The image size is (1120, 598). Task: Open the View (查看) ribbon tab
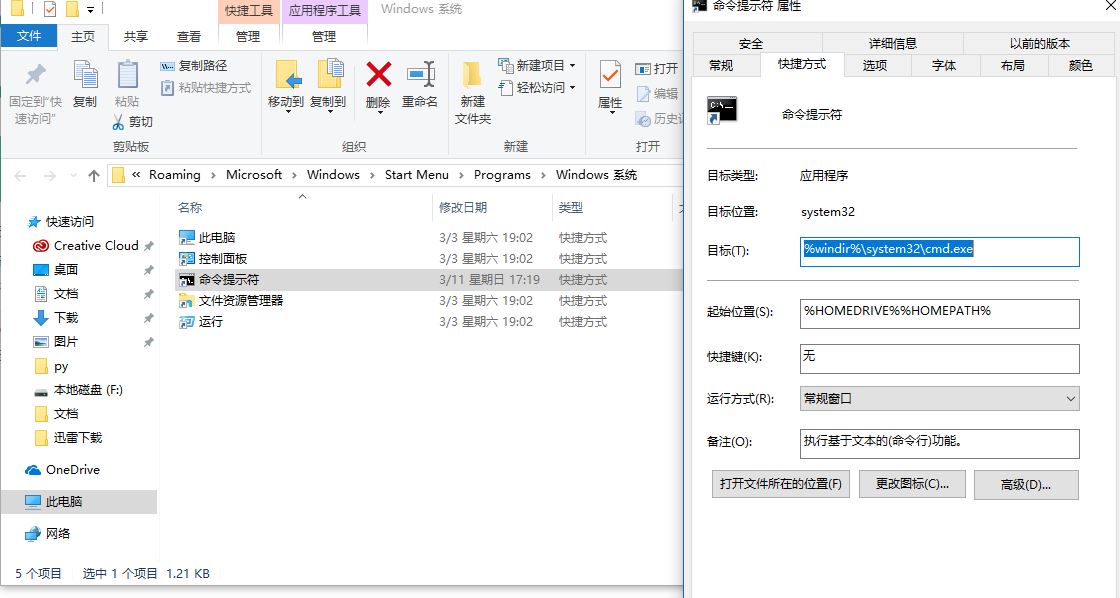point(188,36)
